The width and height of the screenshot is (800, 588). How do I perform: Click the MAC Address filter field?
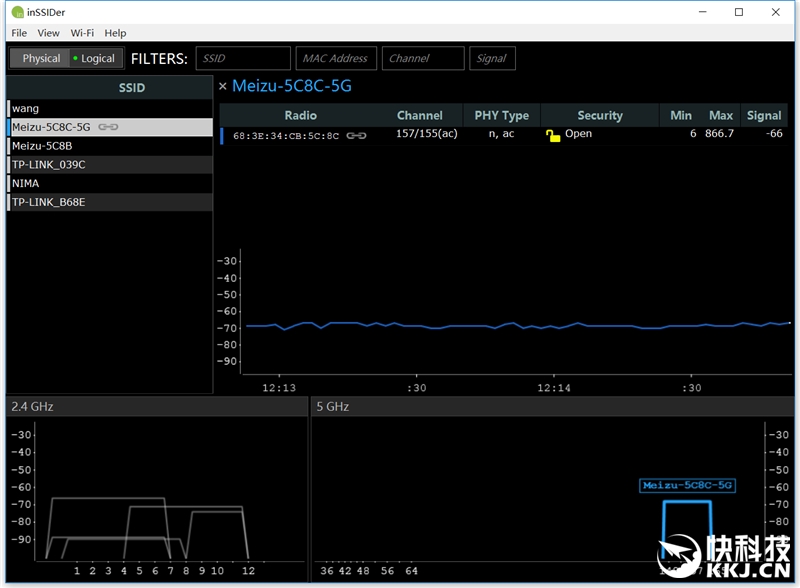click(335, 58)
